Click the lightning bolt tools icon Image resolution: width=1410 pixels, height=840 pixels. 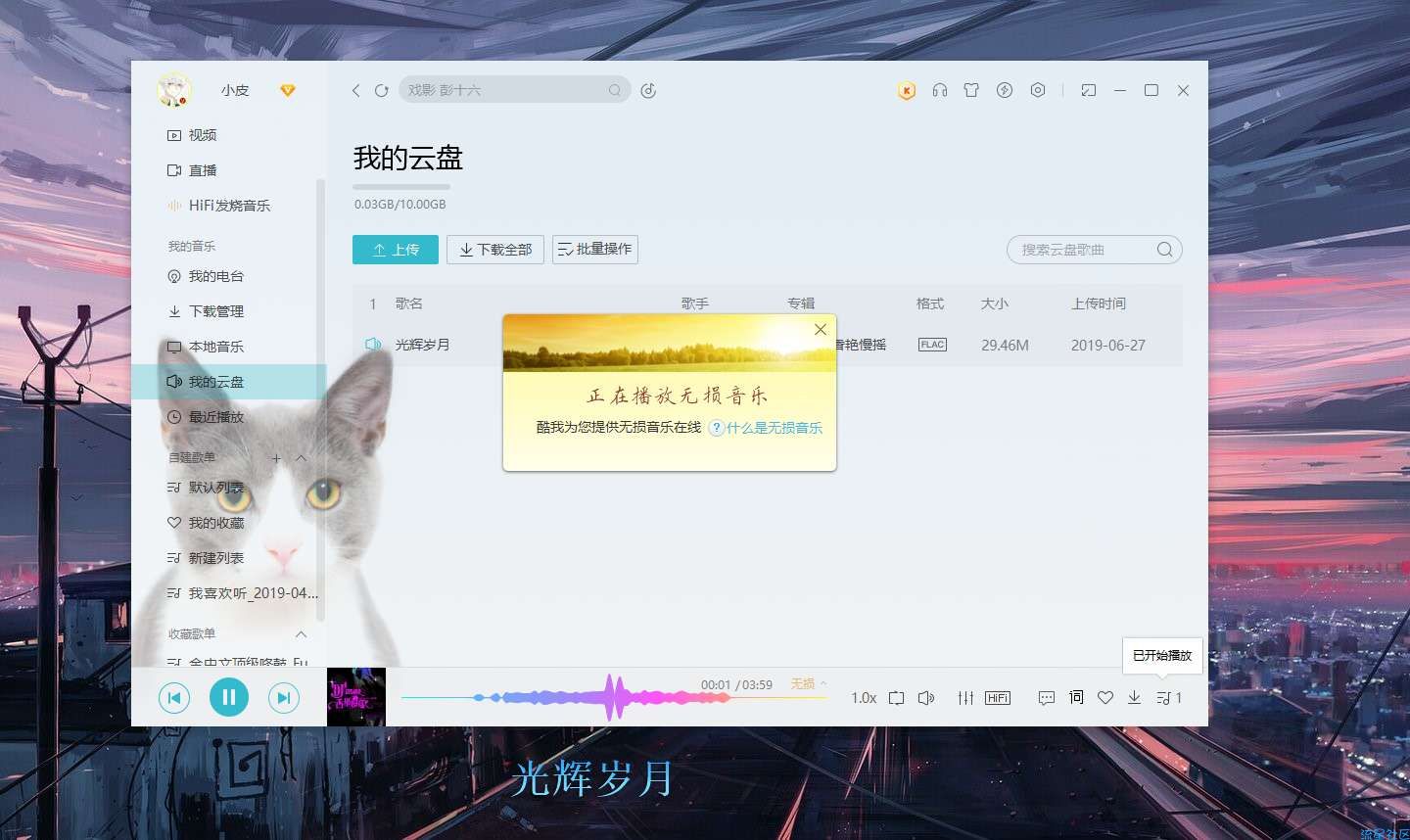click(x=1005, y=90)
